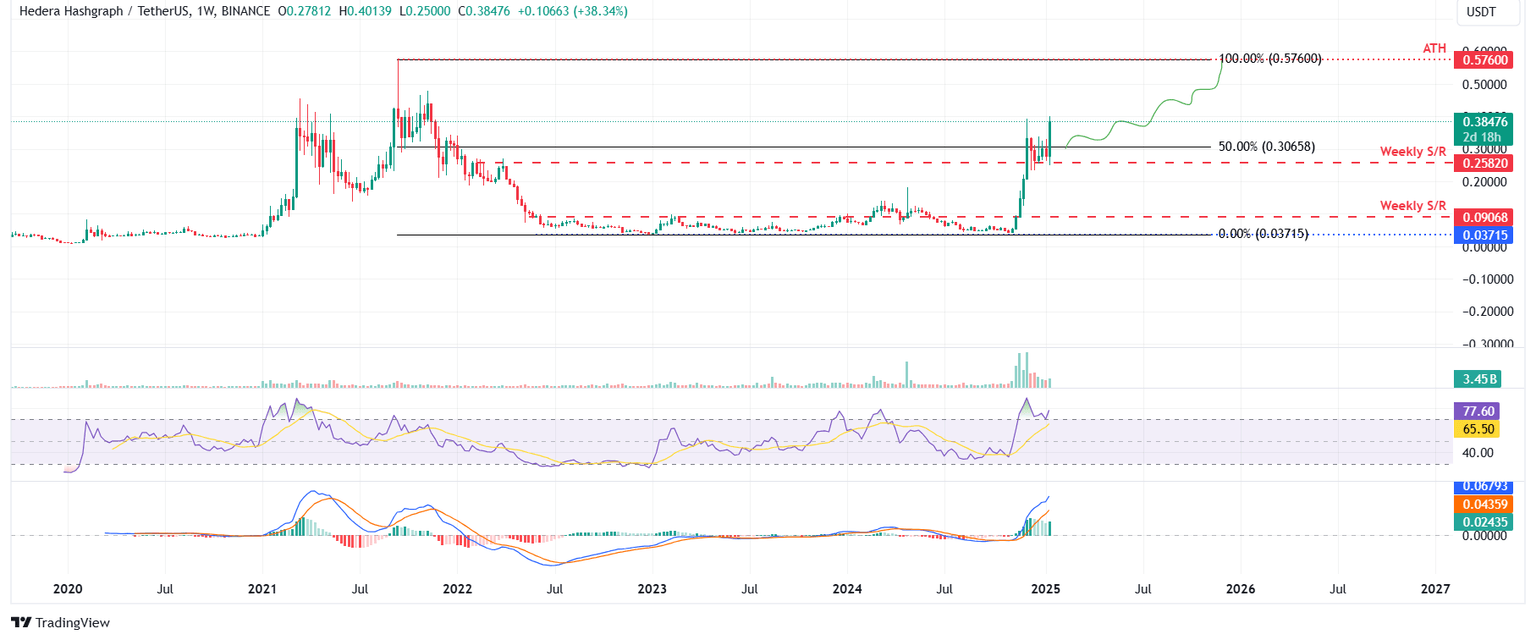Click the upper Weekly S/R label

pos(1413,152)
